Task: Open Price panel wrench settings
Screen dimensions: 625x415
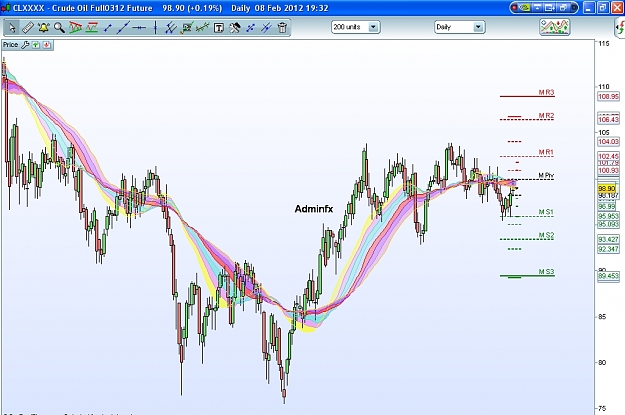Action: [x=25, y=45]
